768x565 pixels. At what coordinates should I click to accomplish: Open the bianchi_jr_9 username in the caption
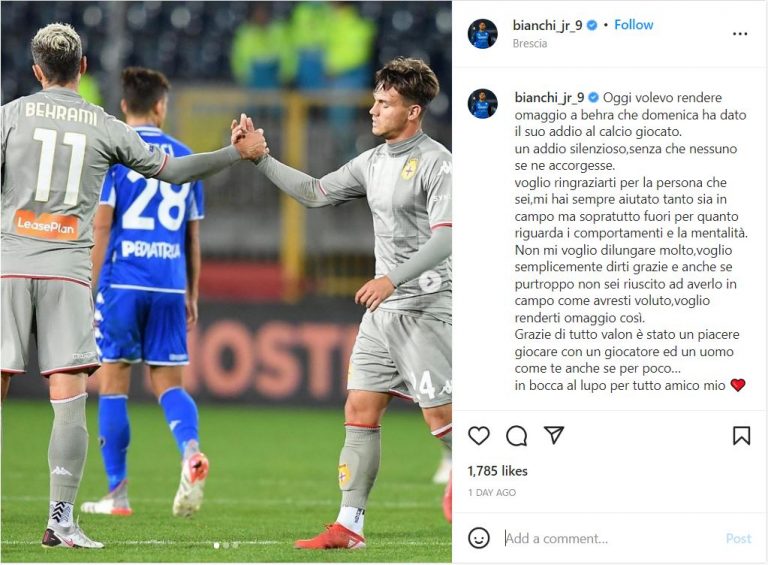(x=549, y=97)
